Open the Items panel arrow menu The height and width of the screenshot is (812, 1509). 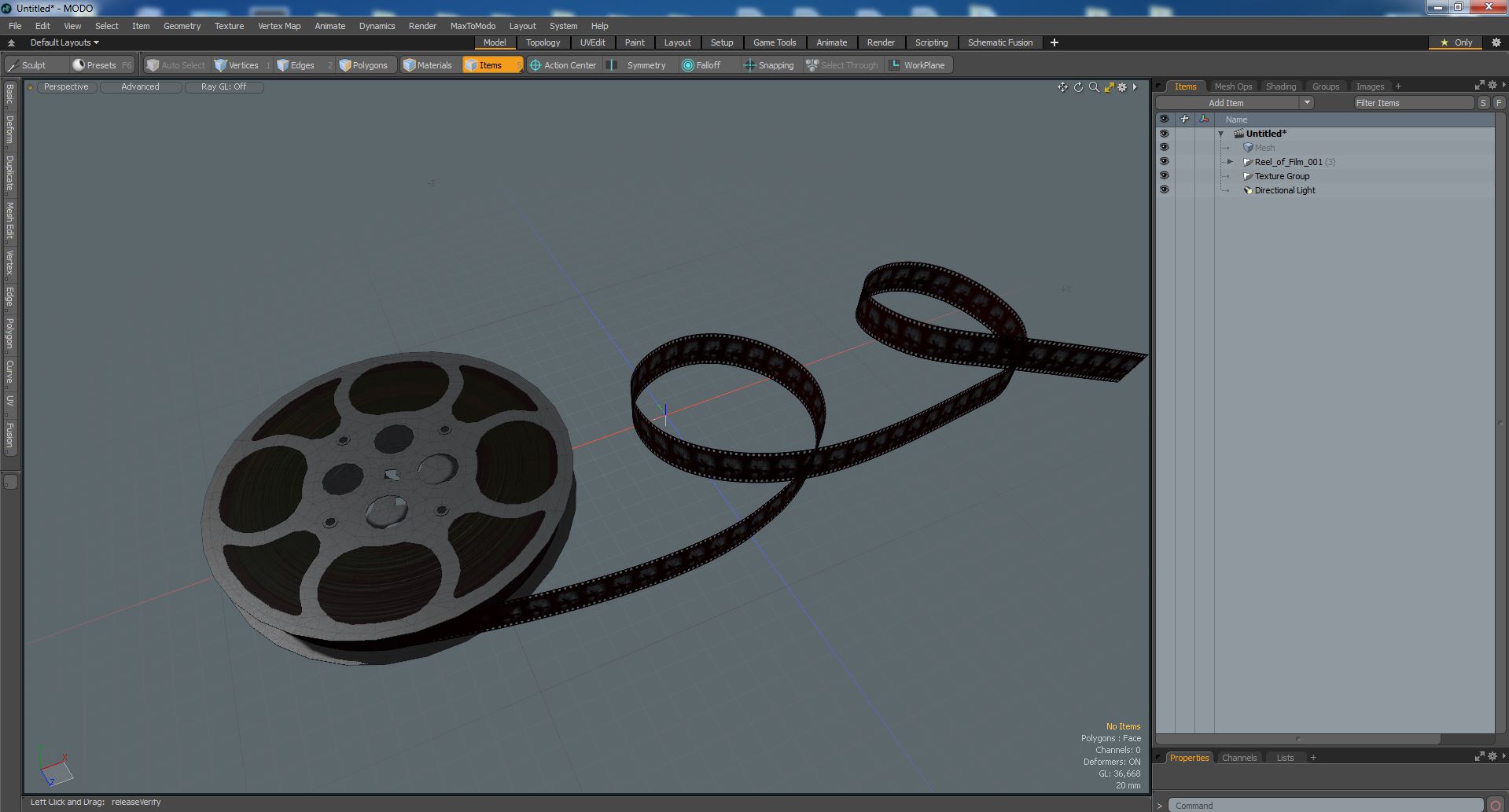[1503, 85]
